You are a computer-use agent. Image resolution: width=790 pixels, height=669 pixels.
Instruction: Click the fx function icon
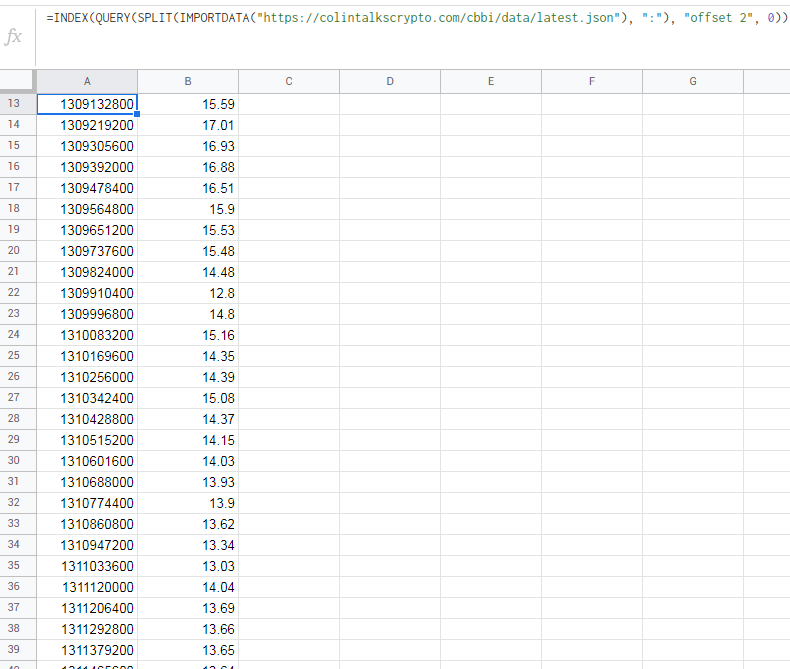pyautogui.click(x=14, y=36)
